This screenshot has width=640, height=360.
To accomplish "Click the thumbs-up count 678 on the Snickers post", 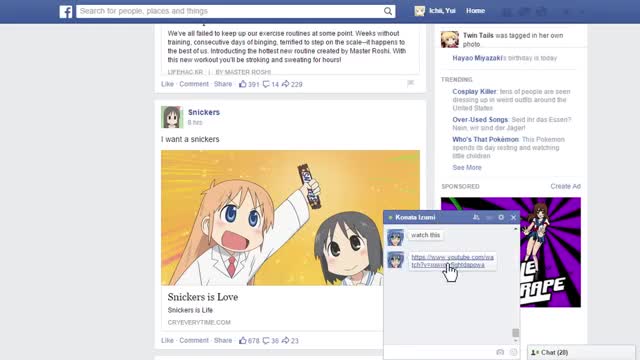I will click(249, 340).
